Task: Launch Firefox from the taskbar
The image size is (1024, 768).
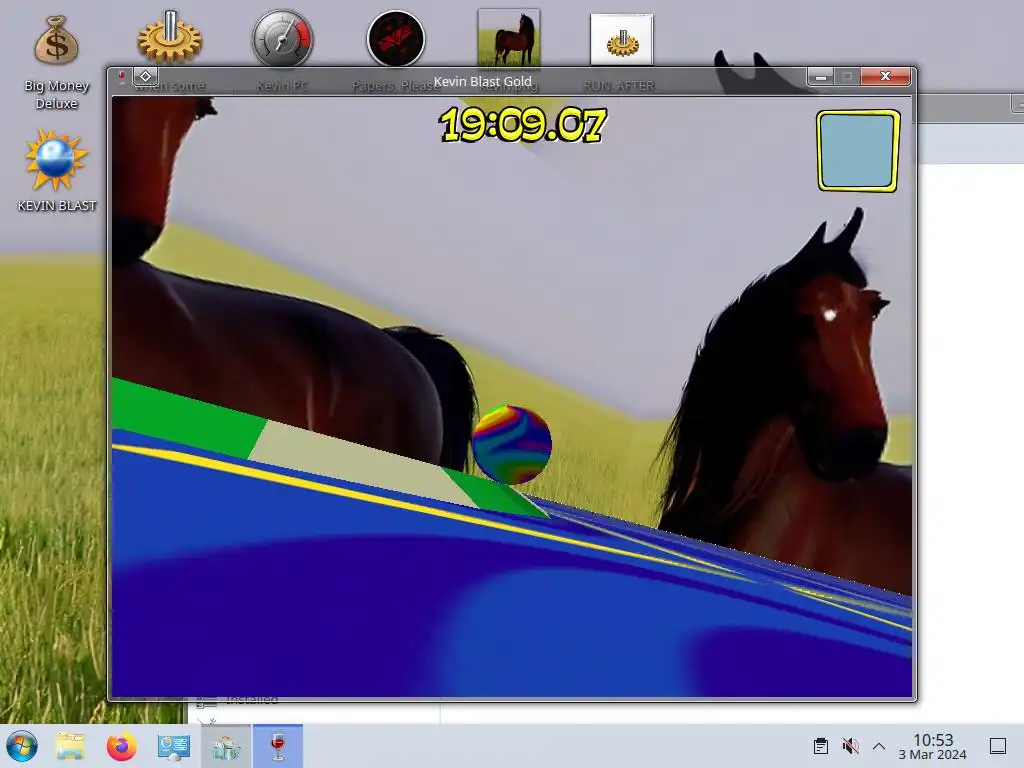Action: pyautogui.click(x=121, y=746)
